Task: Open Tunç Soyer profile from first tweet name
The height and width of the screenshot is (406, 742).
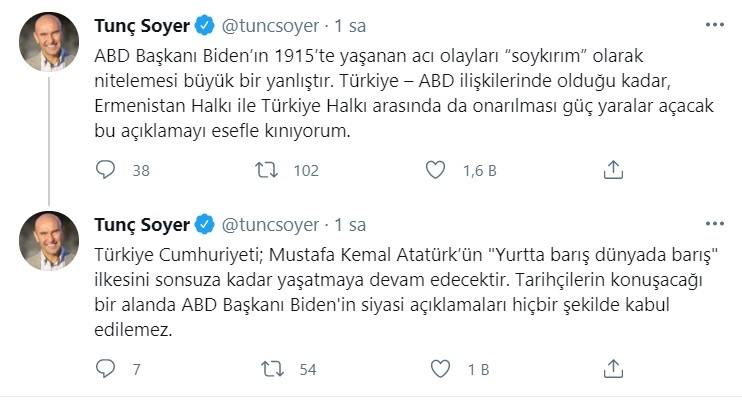Action: (141, 23)
